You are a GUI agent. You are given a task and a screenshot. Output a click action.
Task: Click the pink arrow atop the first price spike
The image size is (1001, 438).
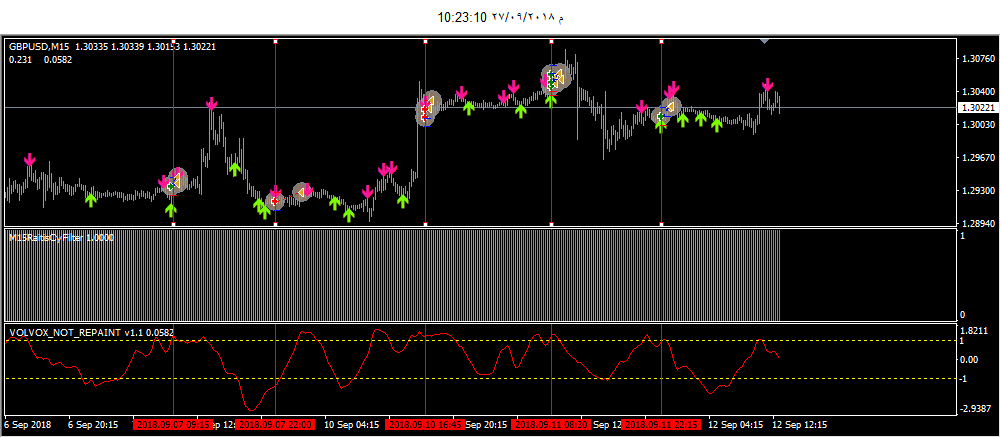212,104
